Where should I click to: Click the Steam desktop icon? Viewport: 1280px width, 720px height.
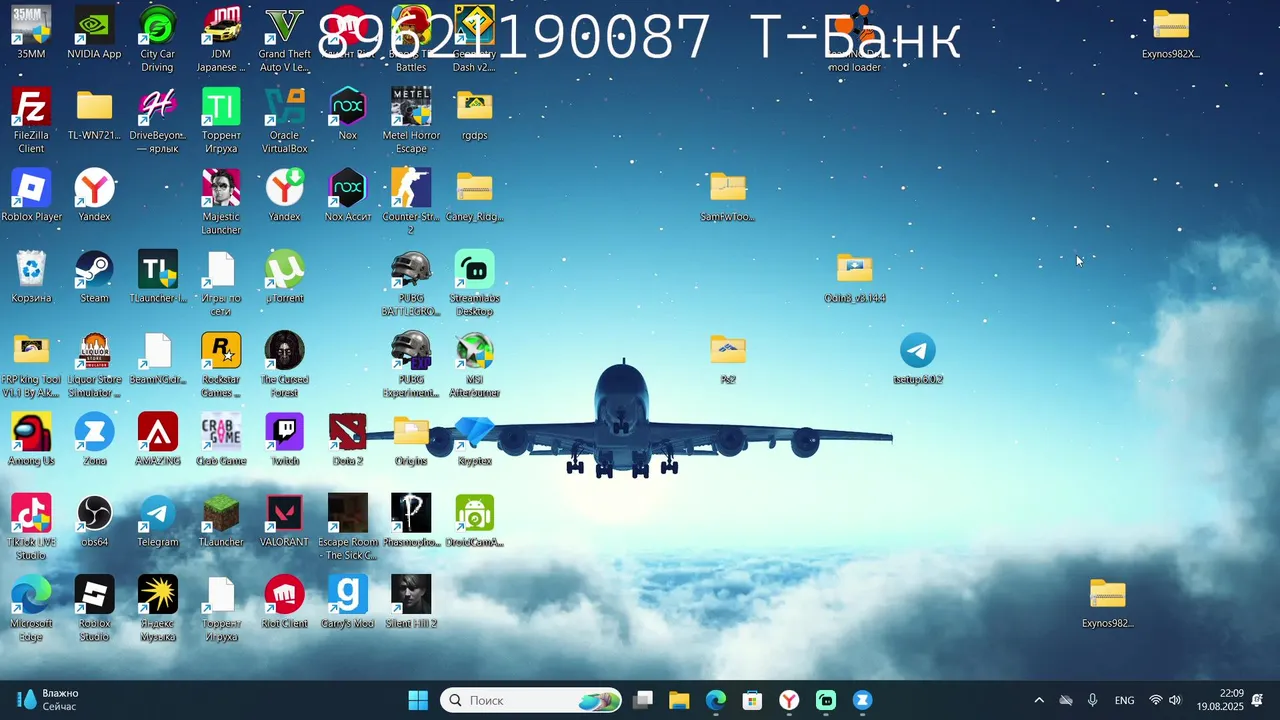point(94,277)
